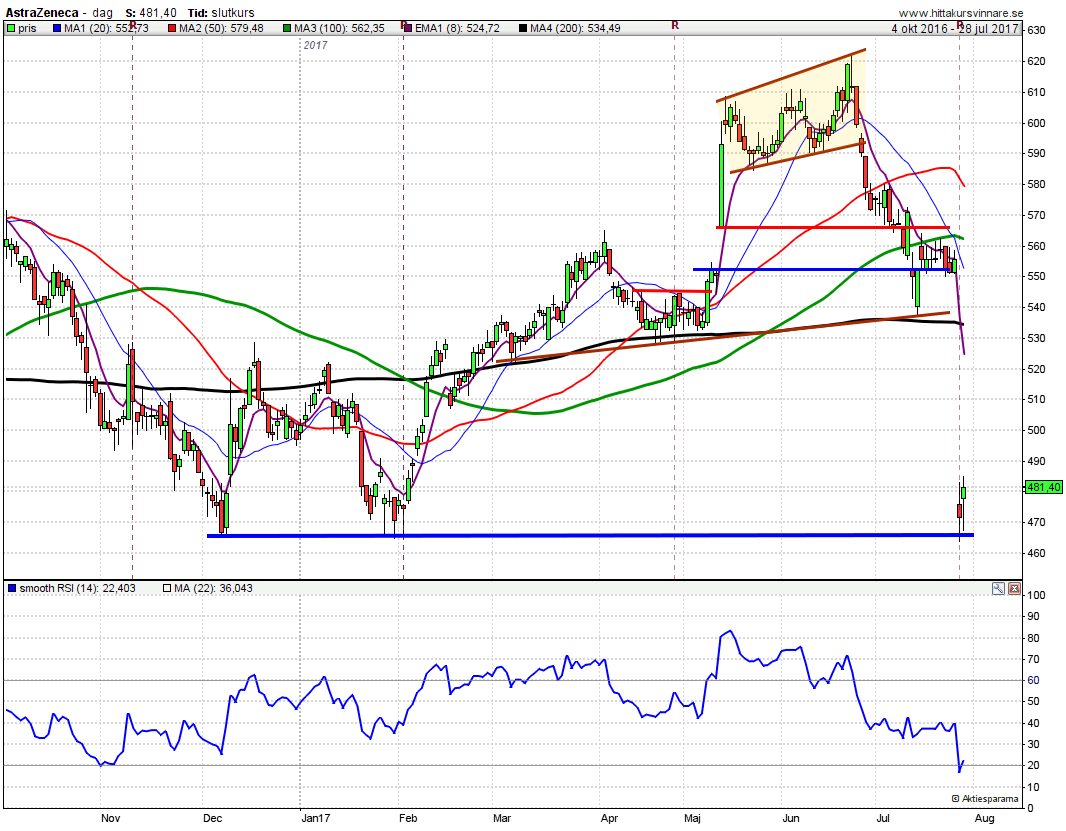Click the purple EMA1 (8) legend swatch
This screenshot has width=1066, height=831.
tap(408, 29)
